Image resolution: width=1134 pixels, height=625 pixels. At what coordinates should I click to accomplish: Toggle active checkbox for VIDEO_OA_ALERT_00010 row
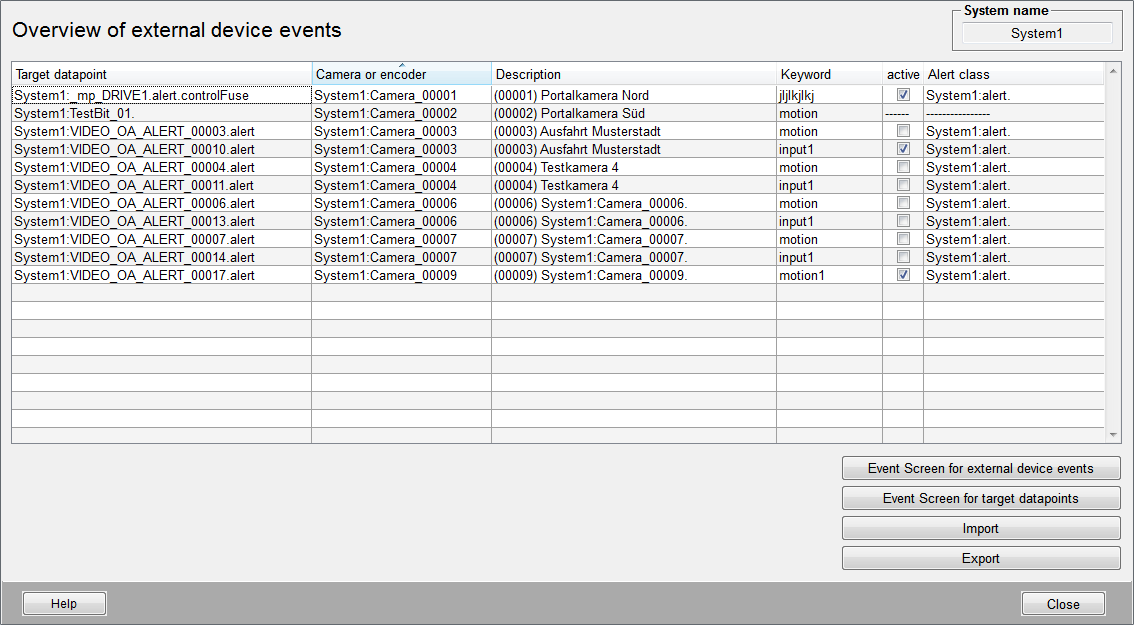[x=903, y=149]
